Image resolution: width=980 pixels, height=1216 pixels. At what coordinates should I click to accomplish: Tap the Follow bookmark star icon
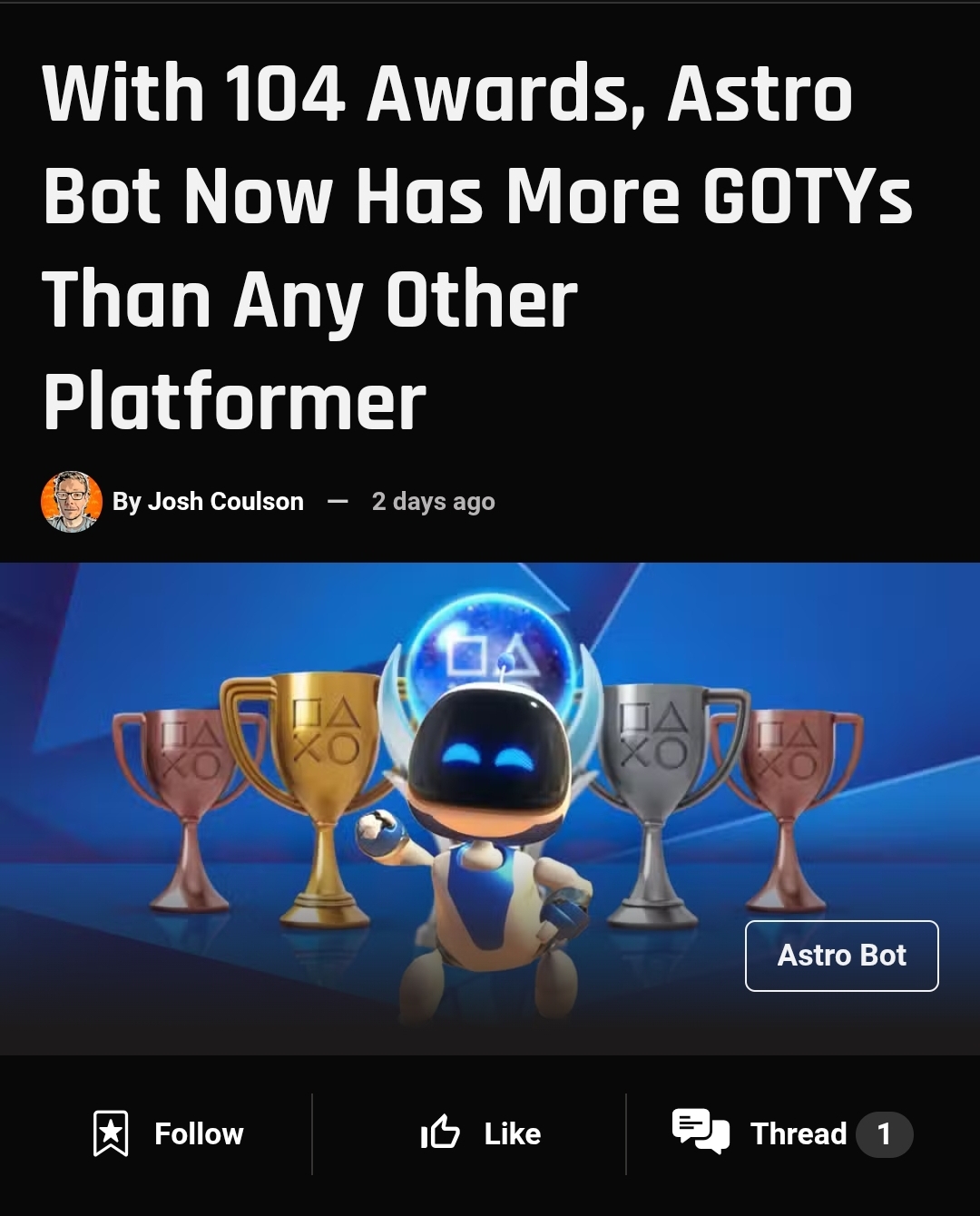(x=111, y=1133)
